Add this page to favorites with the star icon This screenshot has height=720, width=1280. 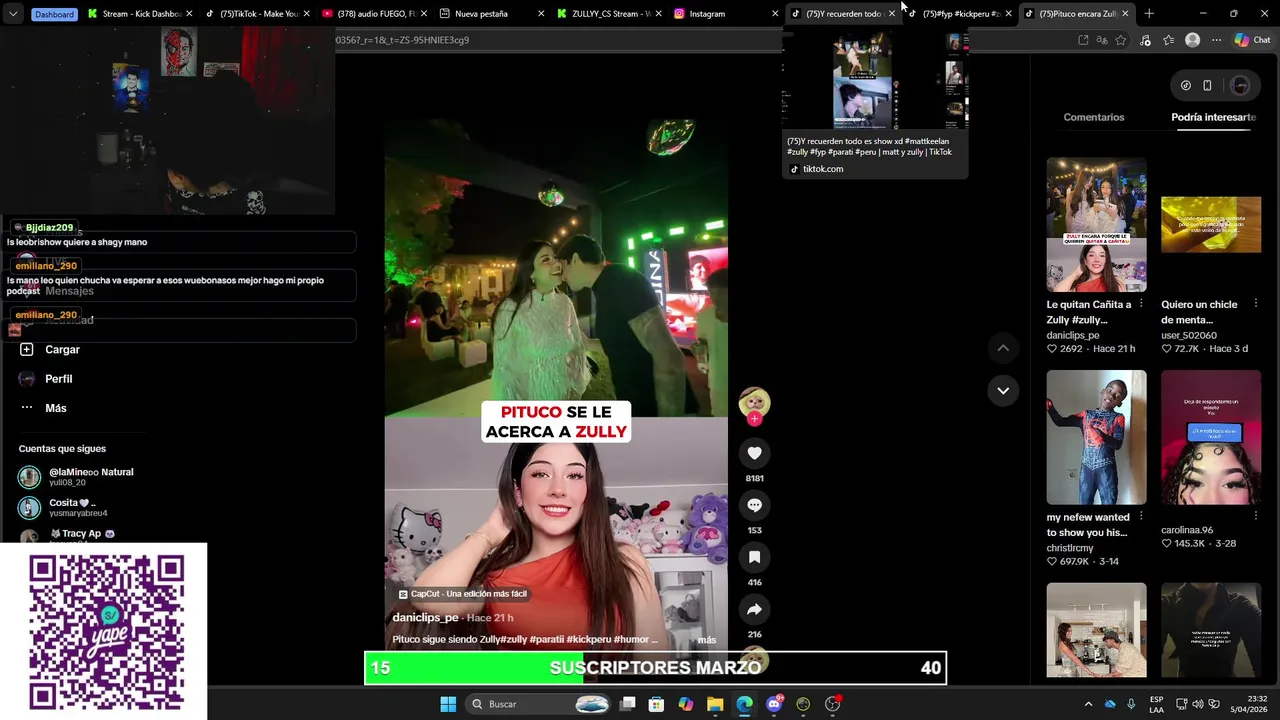click(x=1121, y=40)
